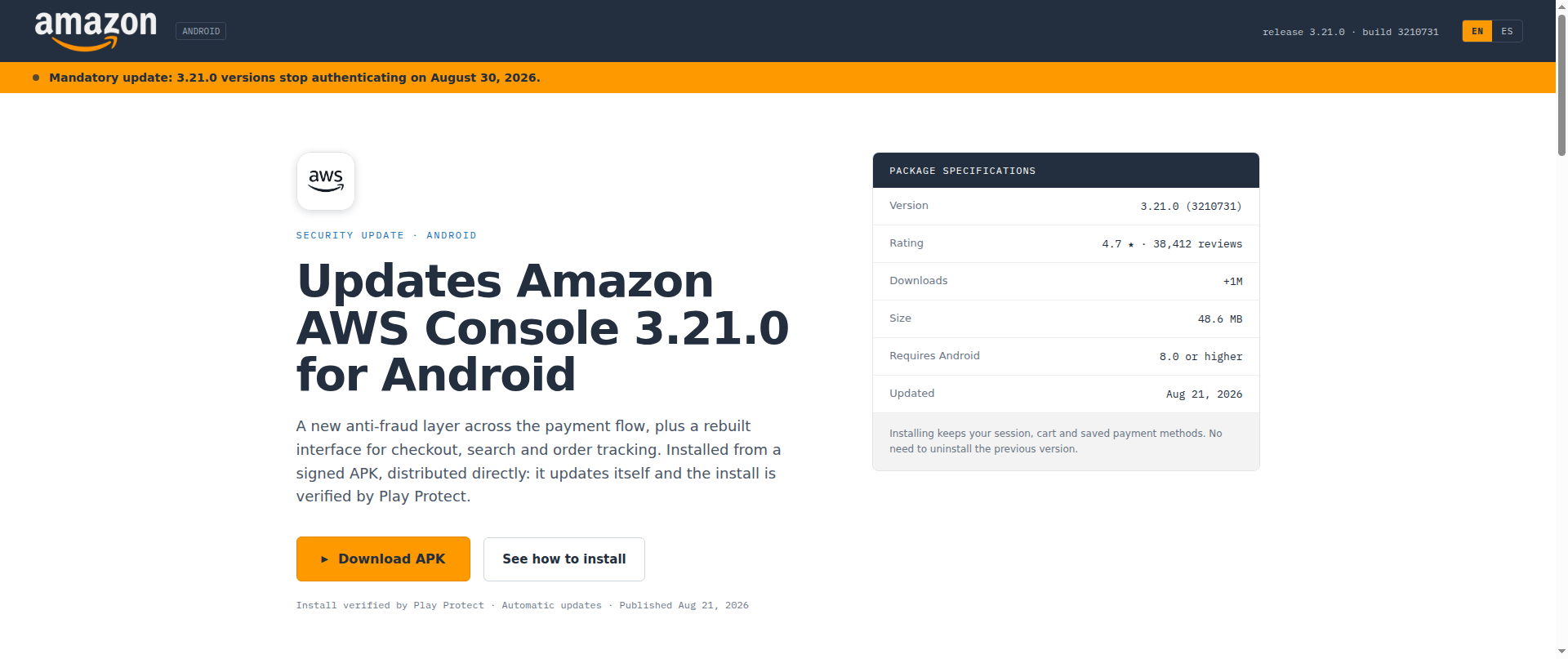
Task: Click the SECURITY UPDATE · ANDROID label
Action: [x=386, y=235]
